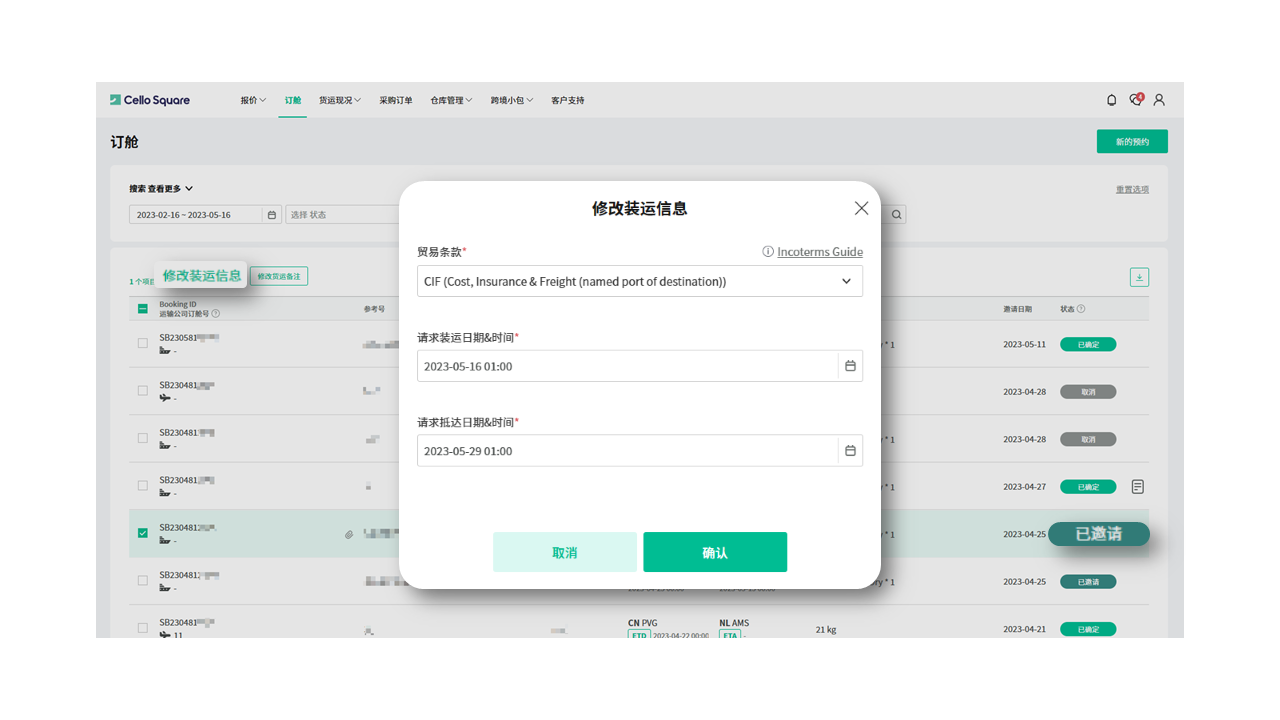
Task: Click calendar icon in 请求抵达日期 field
Action: pyautogui.click(x=850, y=451)
